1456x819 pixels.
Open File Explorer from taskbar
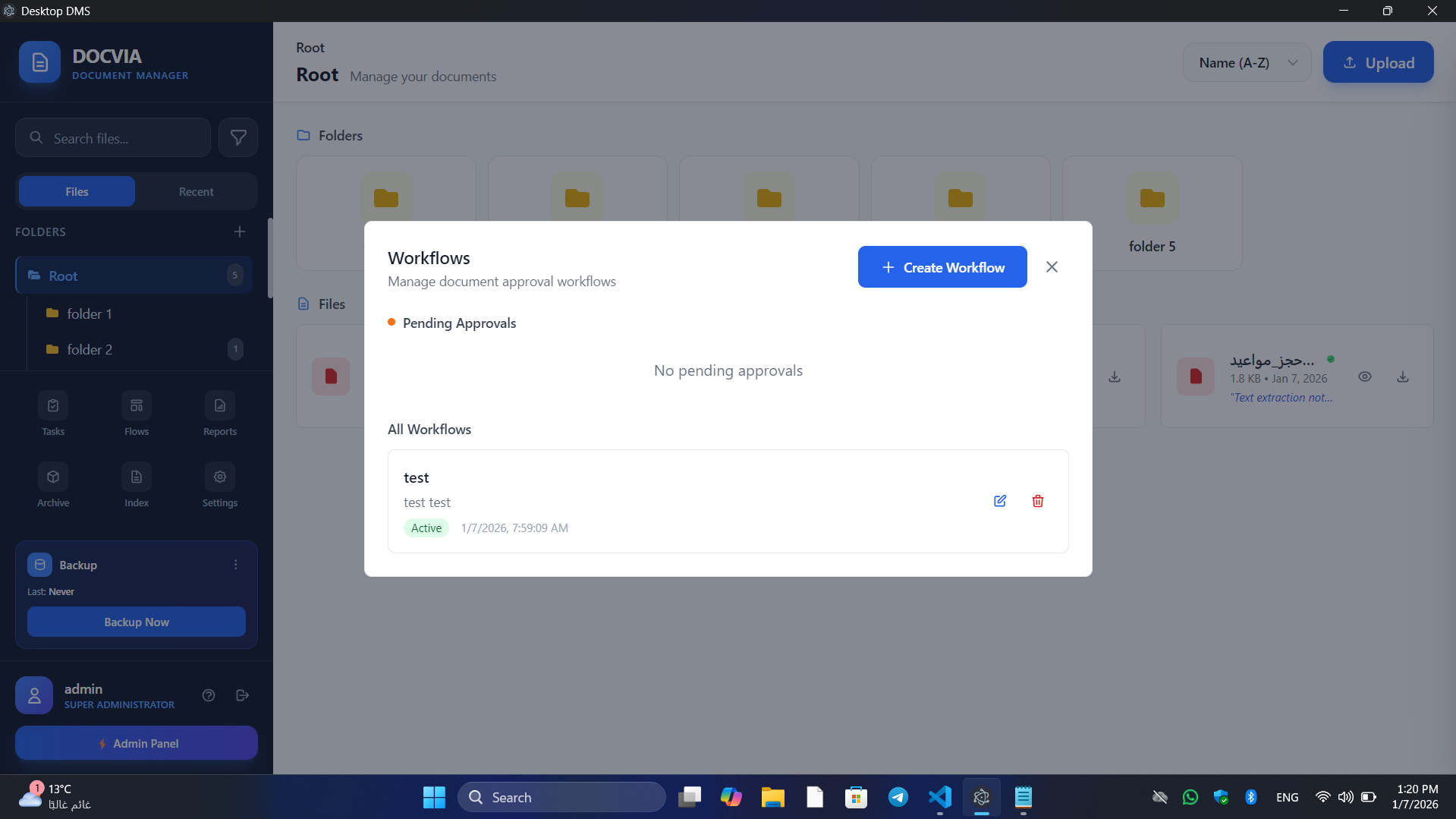[x=772, y=797]
